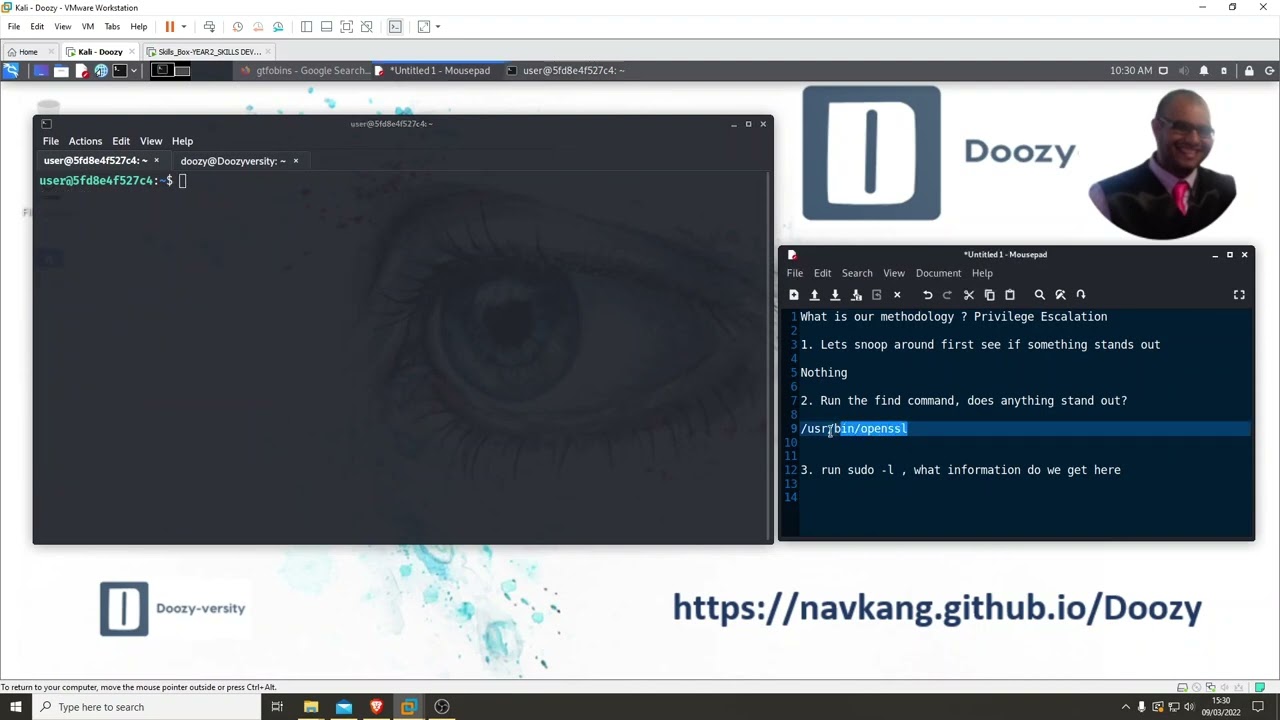
Task: Click the 'Nothing' line in Mousepad
Action: [823, 373]
